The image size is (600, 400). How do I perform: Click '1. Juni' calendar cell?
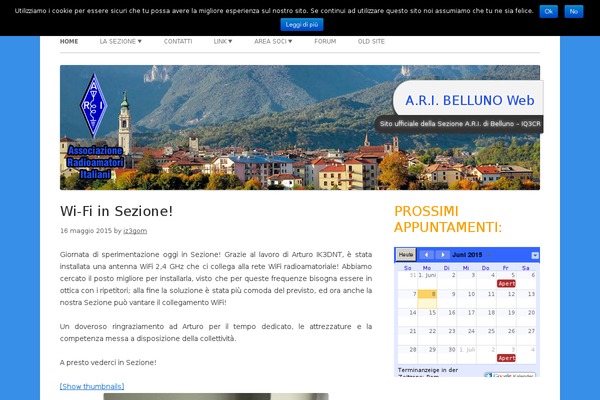coord(427,280)
